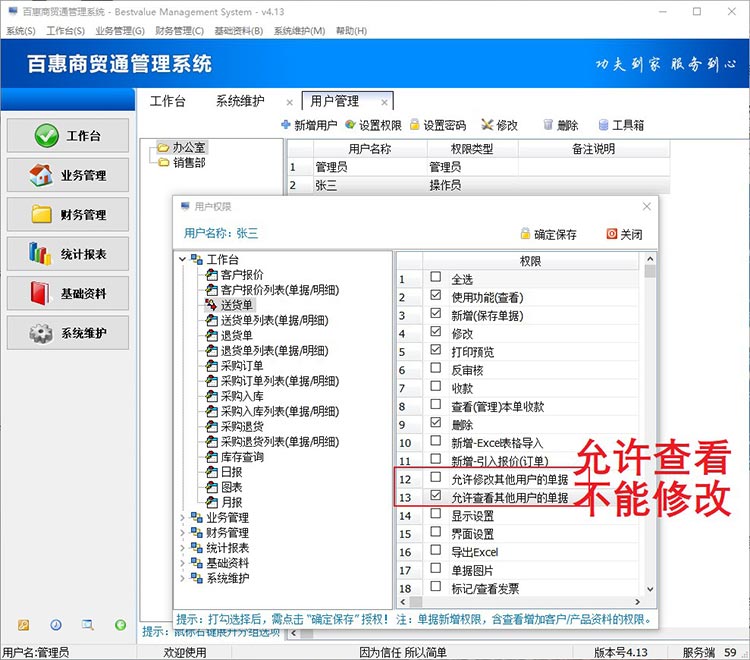Select the 销售部 folder in department tree
Screen dimensions: 750x660
[x=182, y=163]
